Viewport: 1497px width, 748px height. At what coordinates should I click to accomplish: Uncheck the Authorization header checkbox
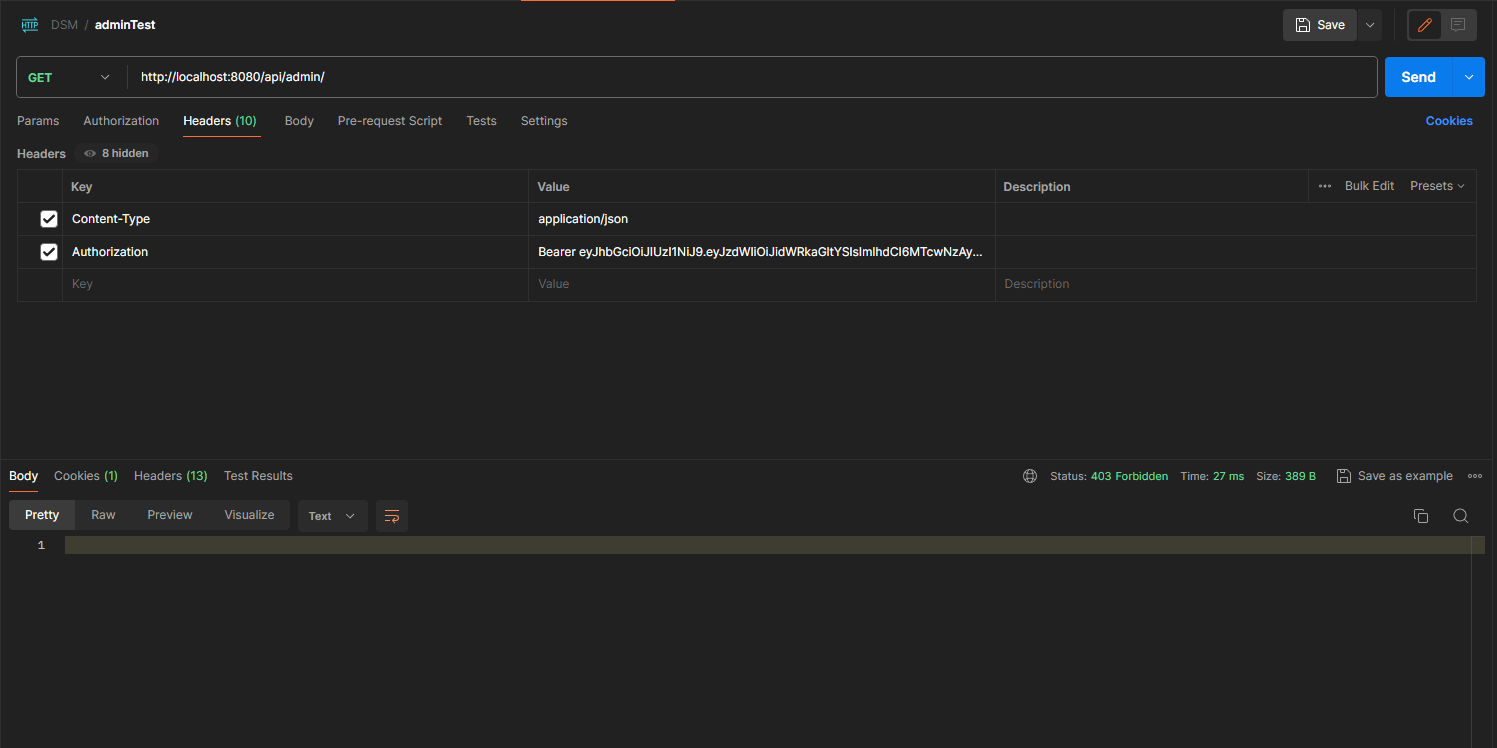[x=49, y=252]
